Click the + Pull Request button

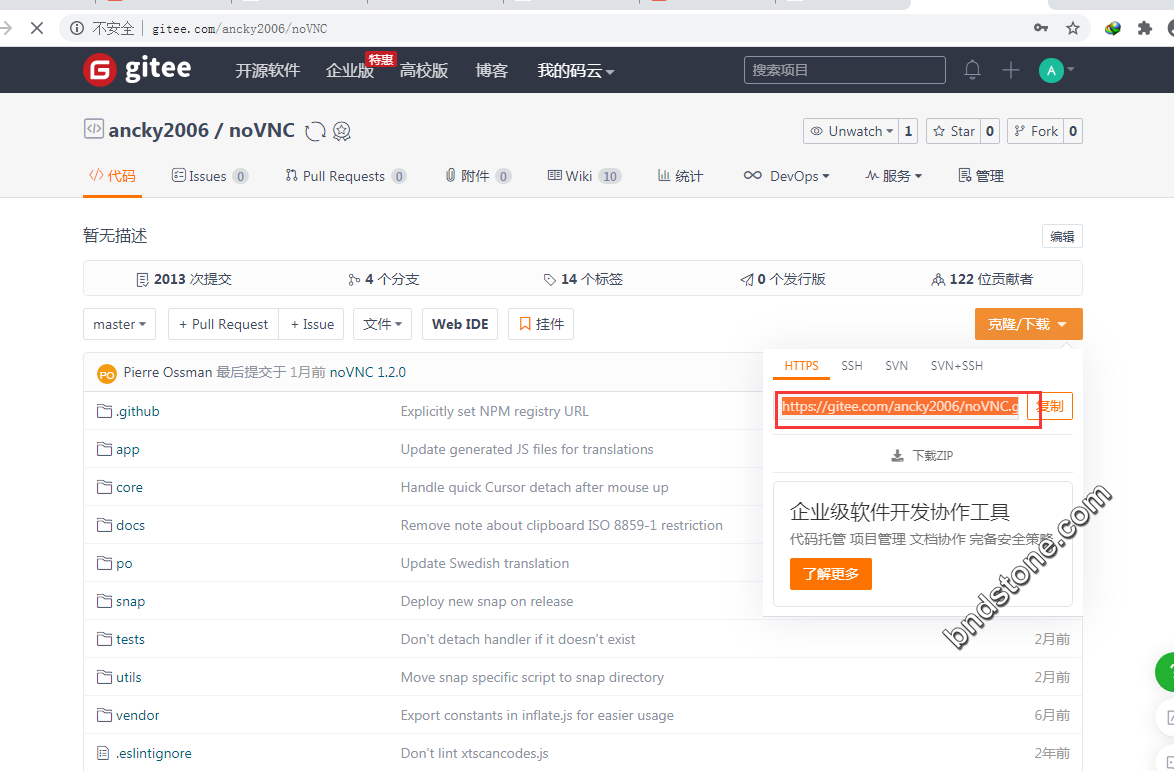coord(223,324)
